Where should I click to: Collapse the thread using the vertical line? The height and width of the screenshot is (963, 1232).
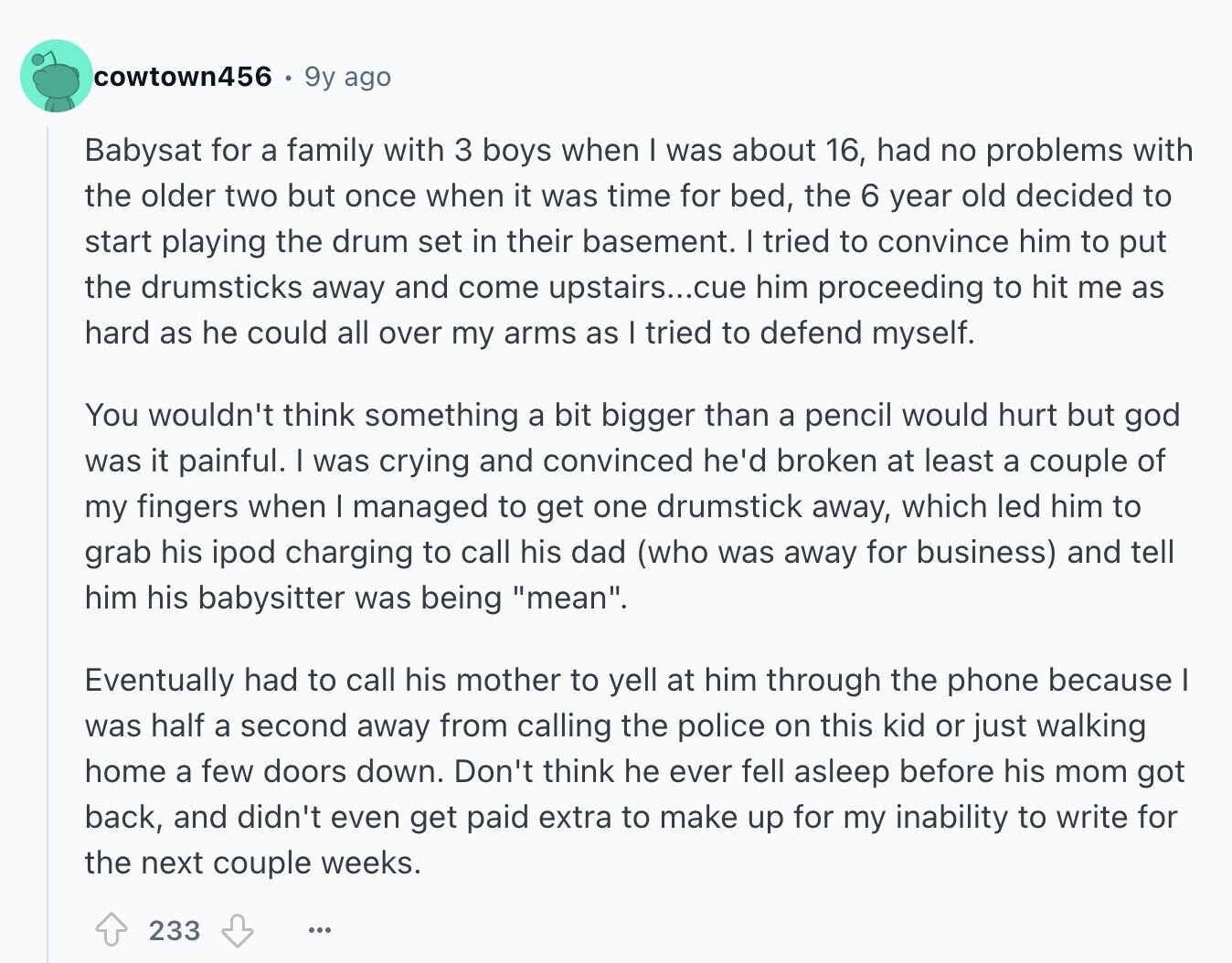pos(48,544)
